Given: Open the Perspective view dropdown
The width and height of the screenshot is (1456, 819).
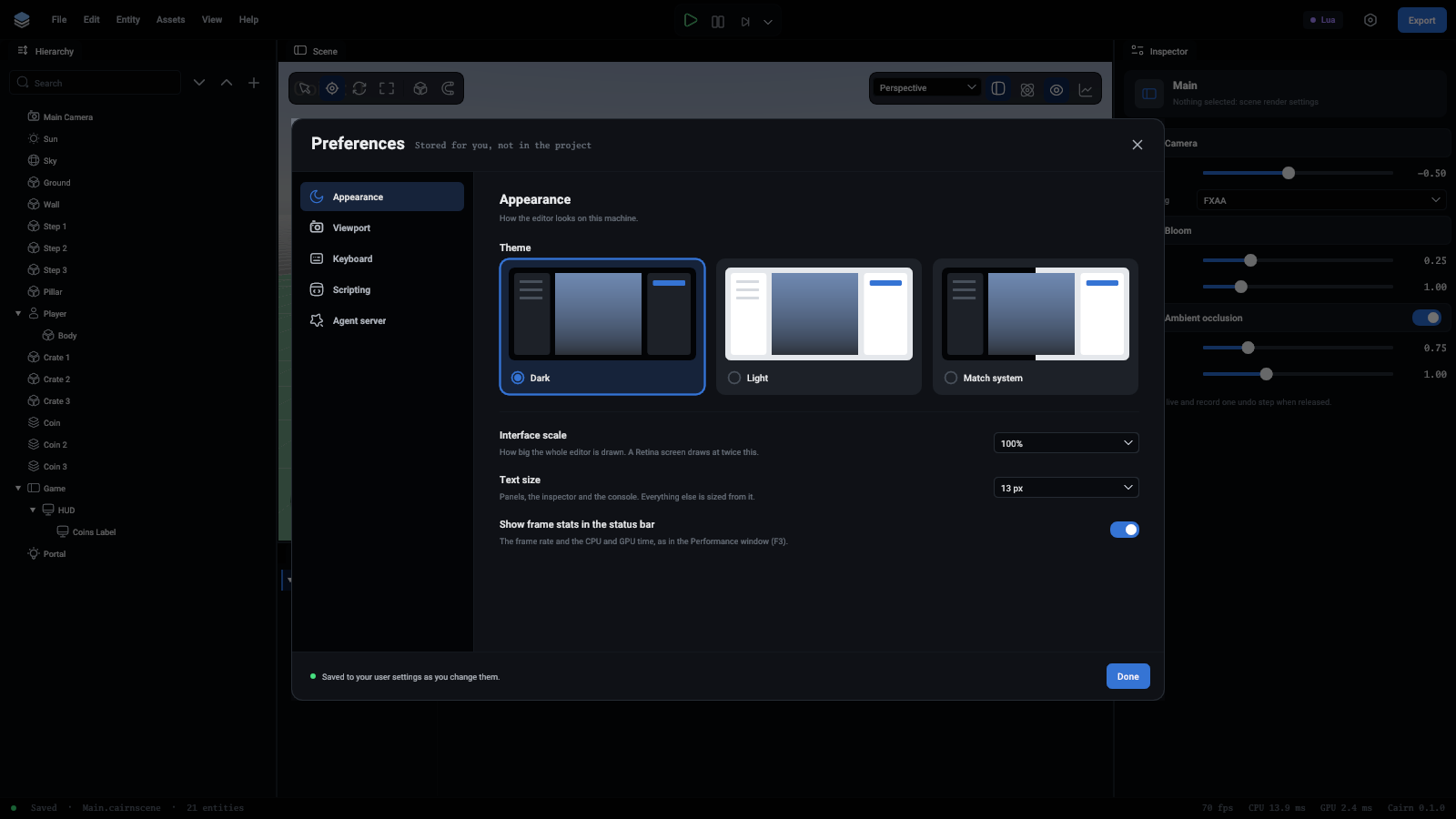Looking at the screenshot, I should click(927, 87).
